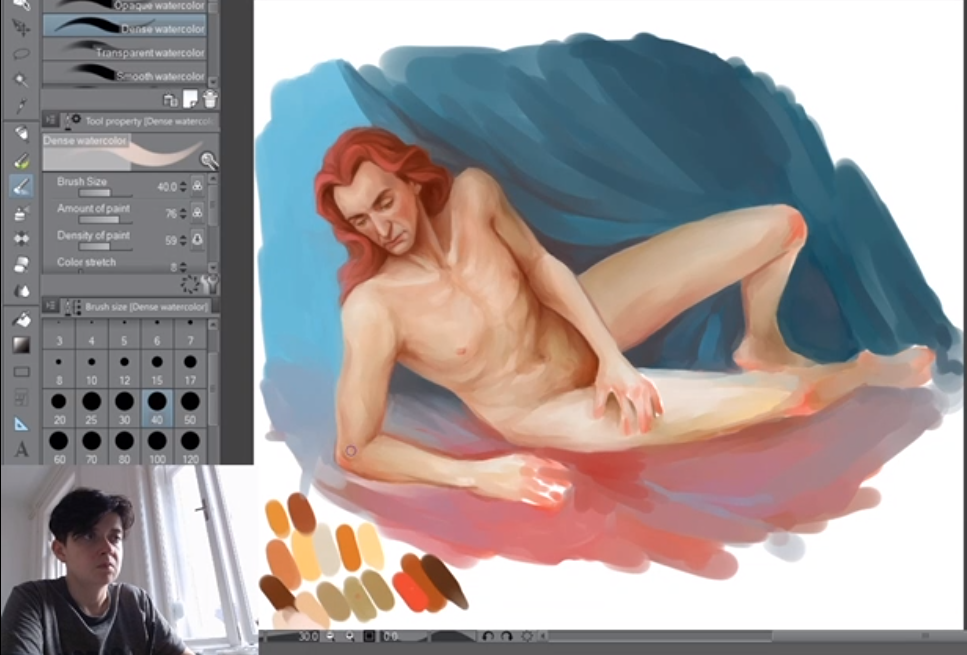
Task: Toggle Amount of paint dynamics button
Action: (197, 212)
